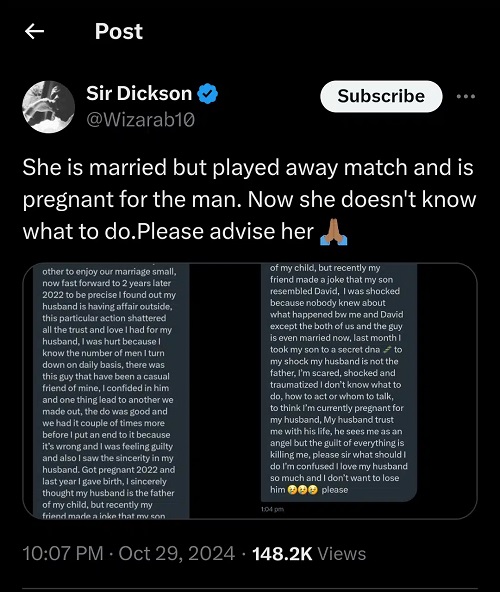Screen dimensions: 500x592
Task: Click the praying hands emoji
Action: (333, 232)
